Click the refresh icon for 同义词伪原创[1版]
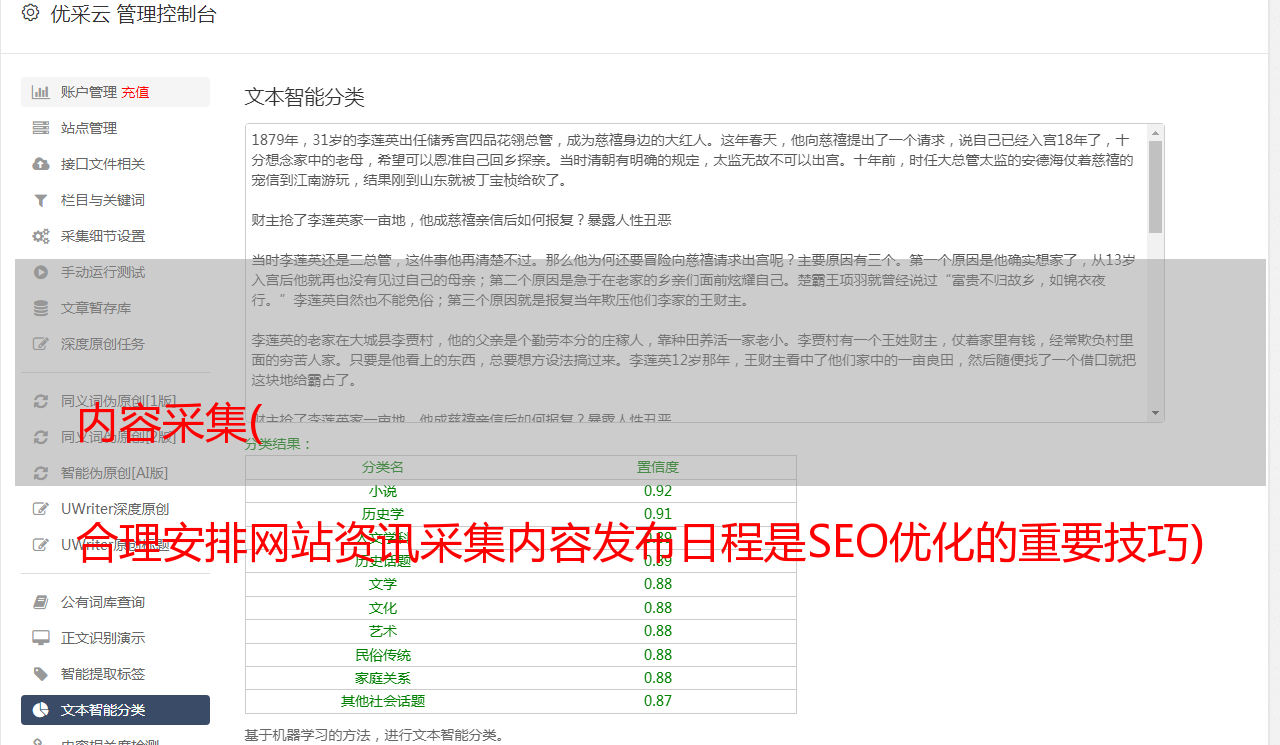The width and height of the screenshot is (1280, 745). click(41, 401)
